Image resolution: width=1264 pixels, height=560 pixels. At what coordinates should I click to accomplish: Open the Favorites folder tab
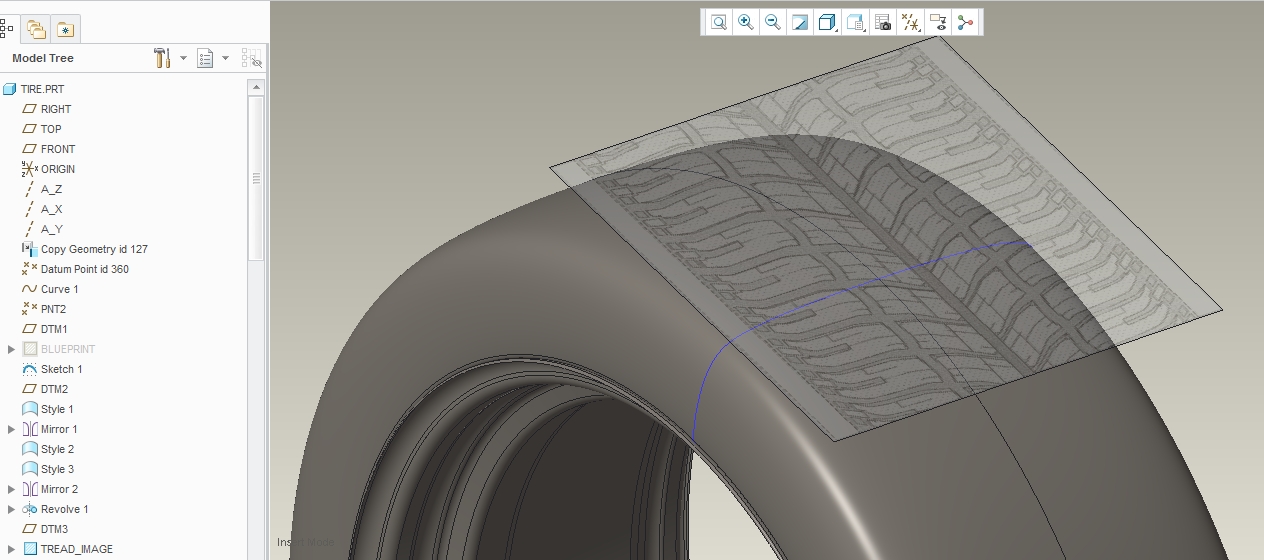click(x=65, y=30)
